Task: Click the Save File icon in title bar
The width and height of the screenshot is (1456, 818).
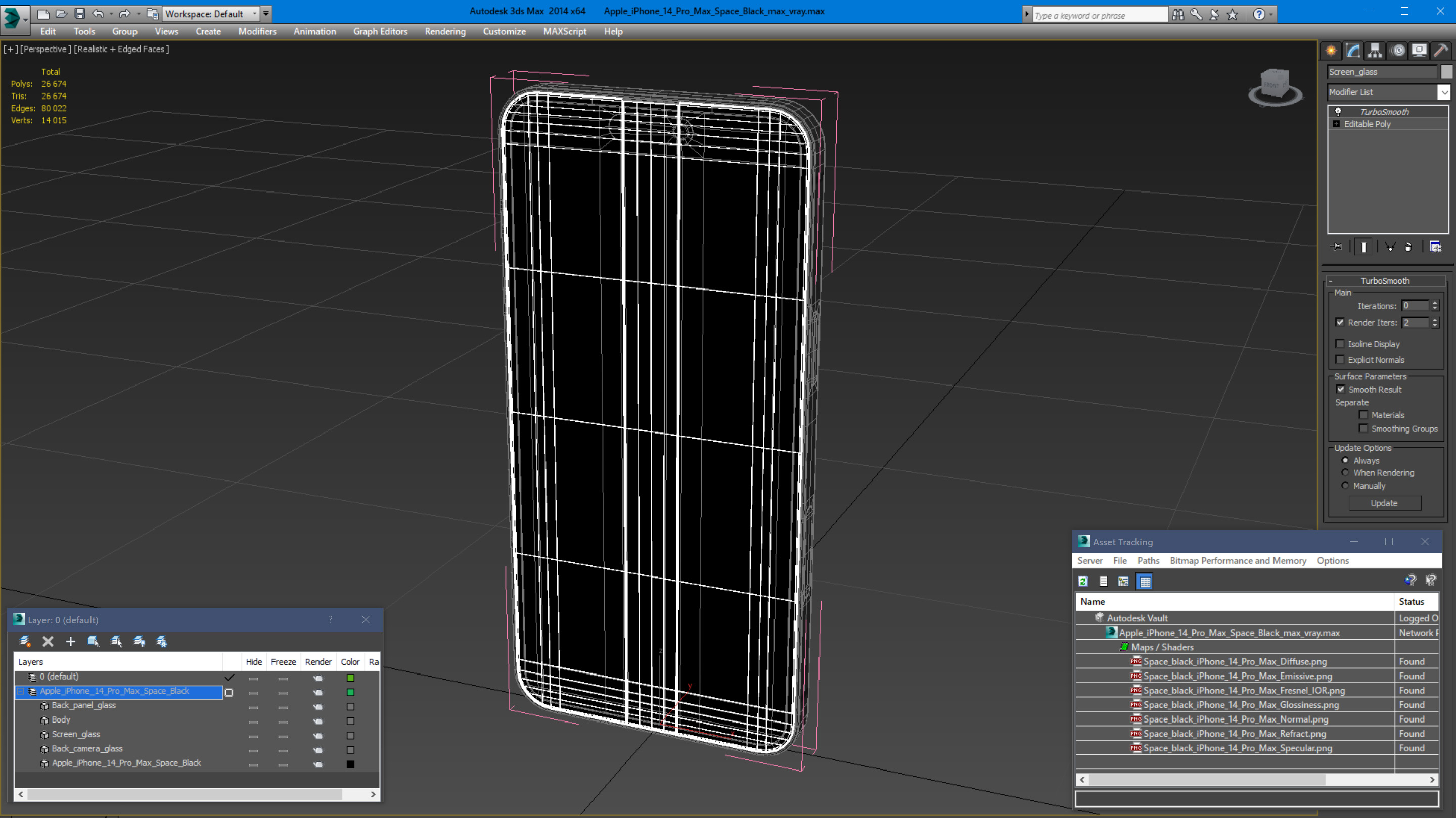Action: [x=80, y=13]
